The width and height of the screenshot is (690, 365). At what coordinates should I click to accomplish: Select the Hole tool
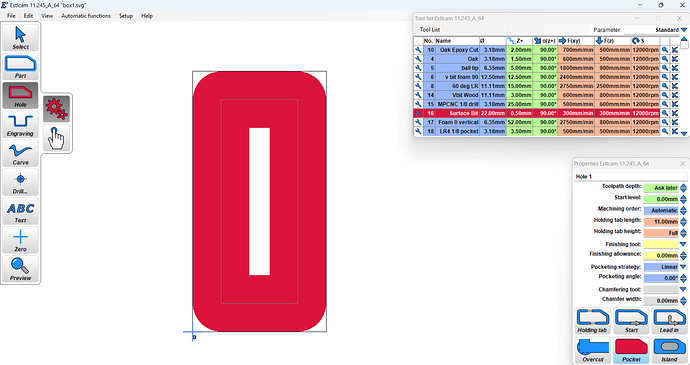20,96
